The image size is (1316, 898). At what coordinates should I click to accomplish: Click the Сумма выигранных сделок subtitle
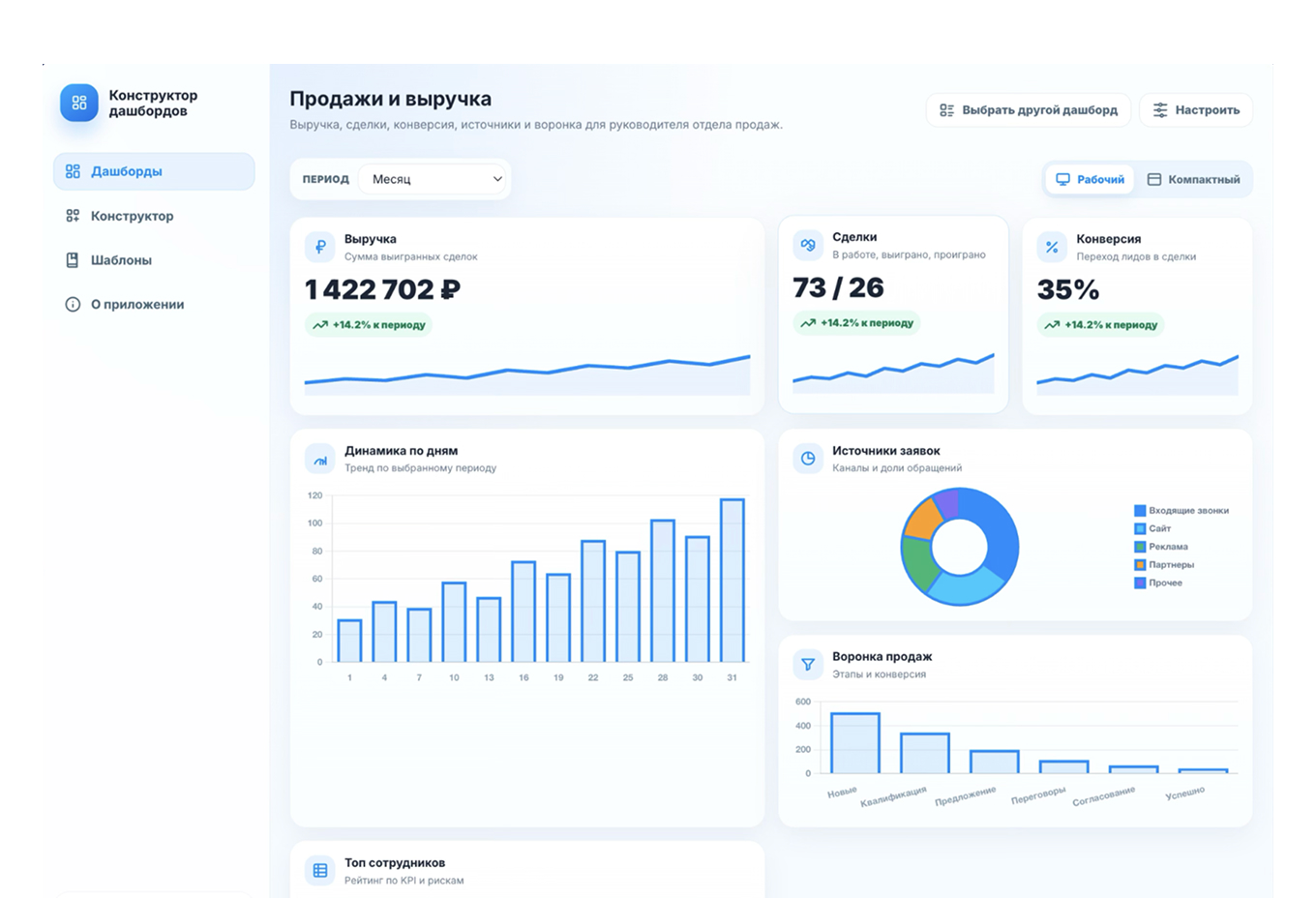click(x=411, y=256)
